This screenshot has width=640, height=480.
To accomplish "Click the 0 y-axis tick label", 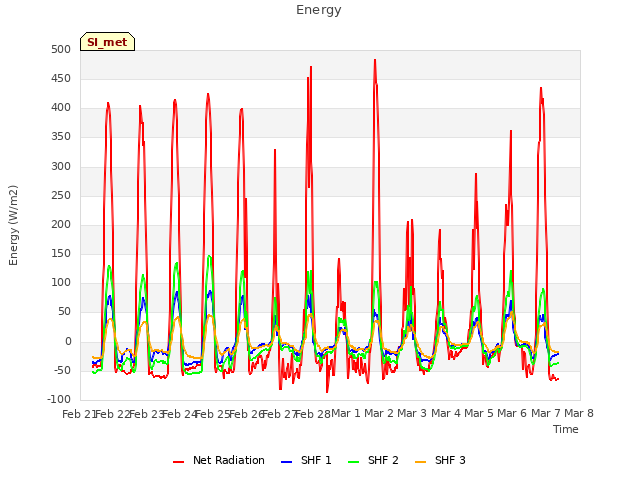I will (68, 341).
